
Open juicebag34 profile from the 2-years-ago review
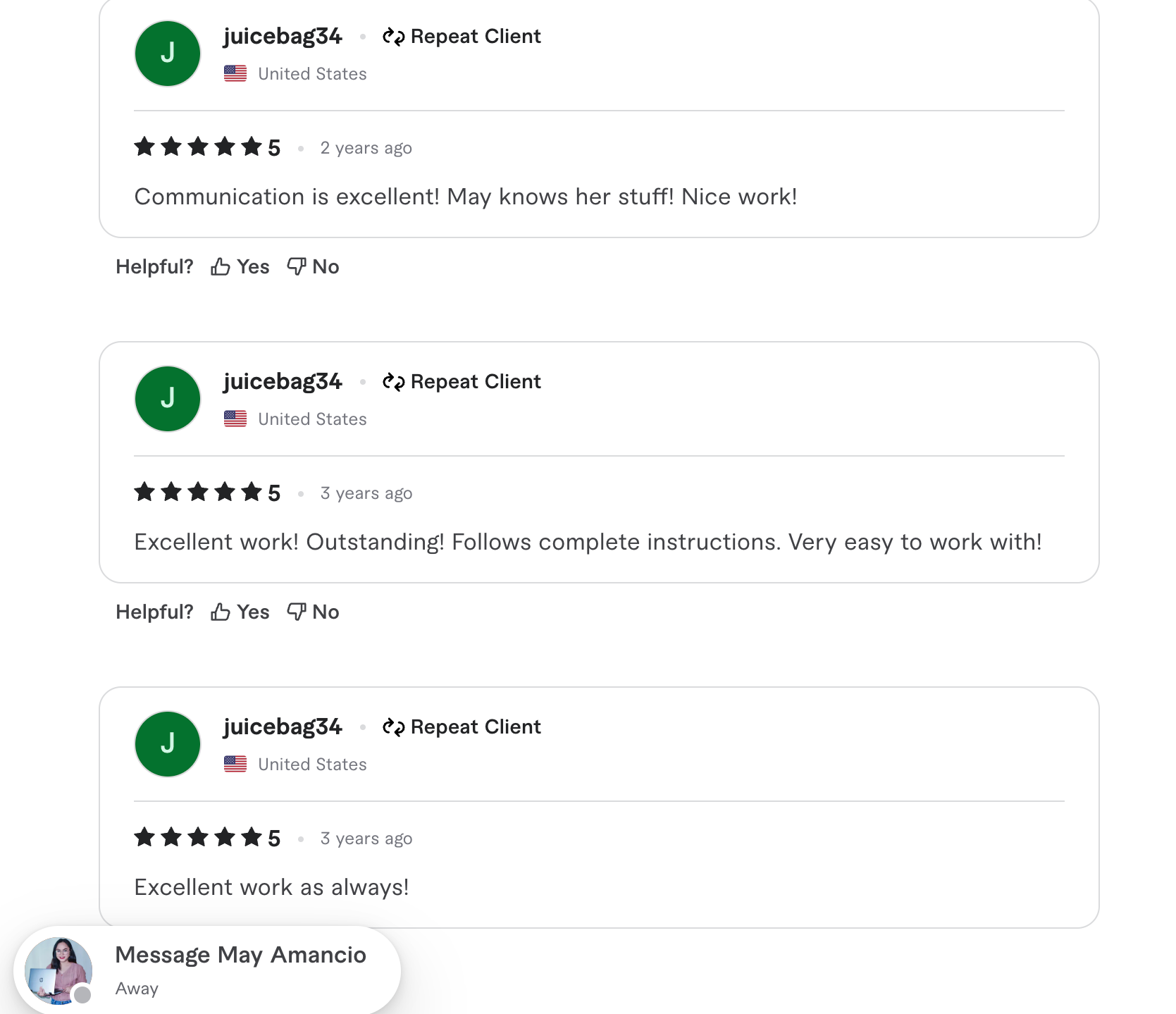tap(283, 37)
